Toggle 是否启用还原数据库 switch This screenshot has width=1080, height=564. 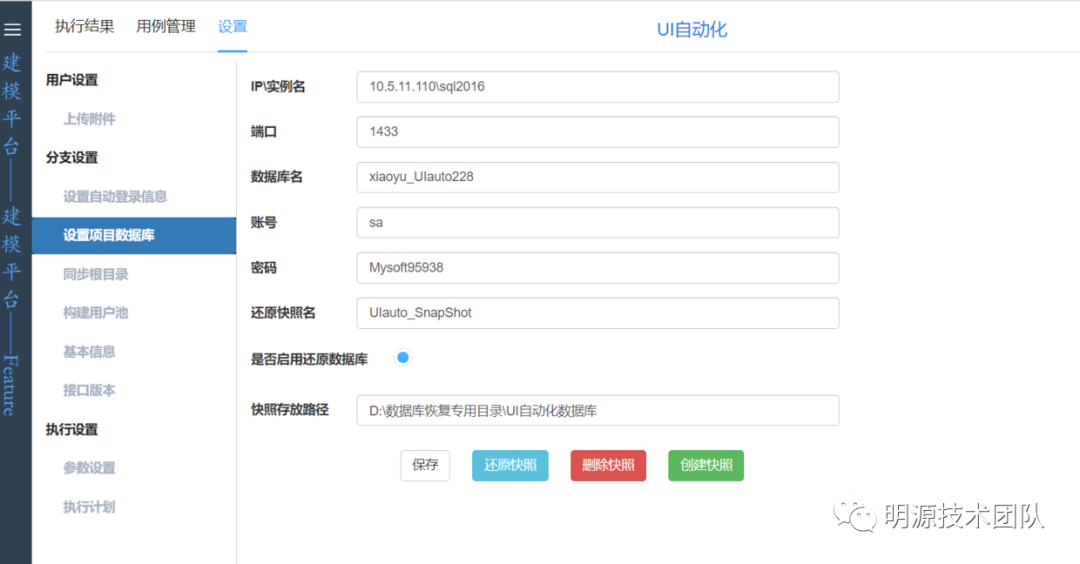point(403,357)
